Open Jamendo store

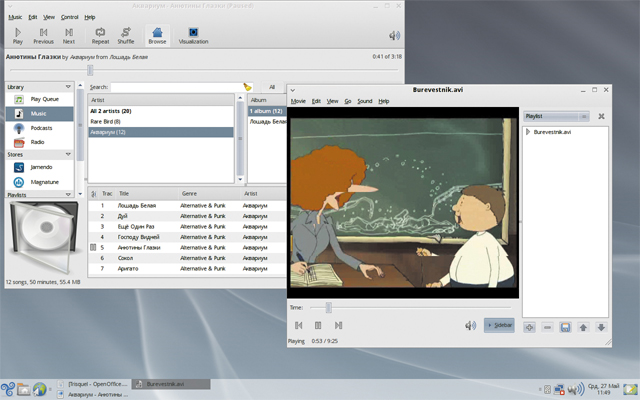click(40, 167)
